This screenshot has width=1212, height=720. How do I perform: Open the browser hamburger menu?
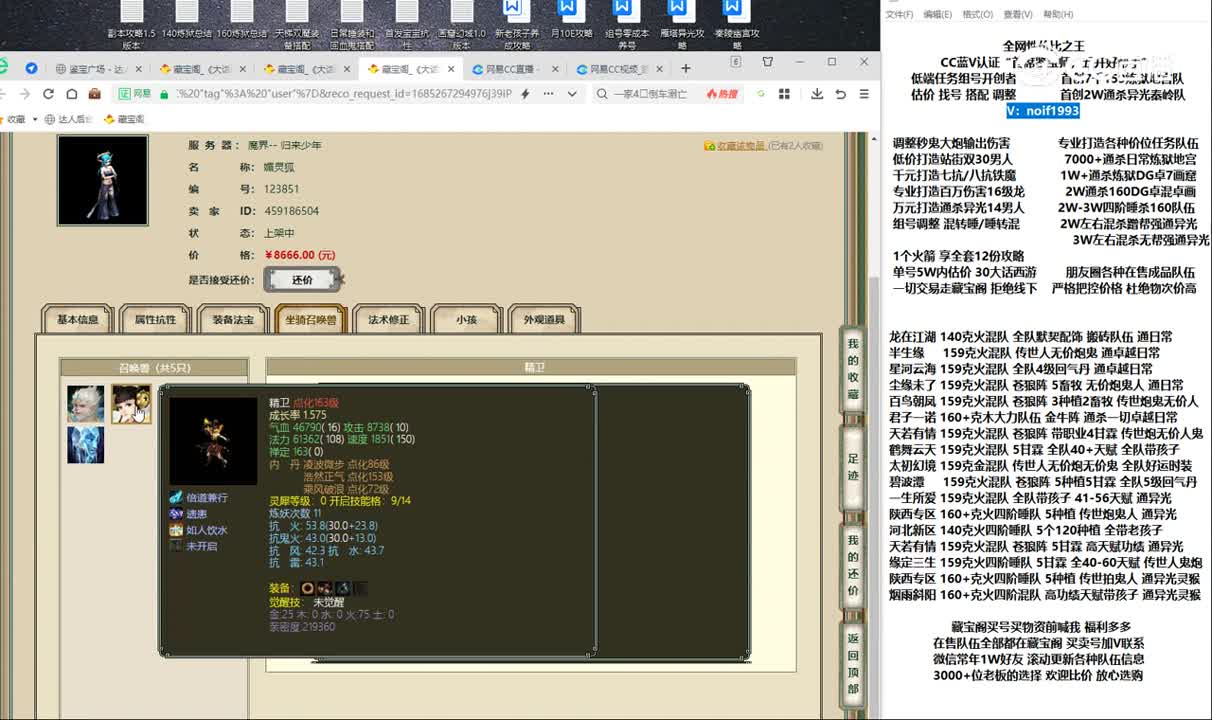(863, 94)
